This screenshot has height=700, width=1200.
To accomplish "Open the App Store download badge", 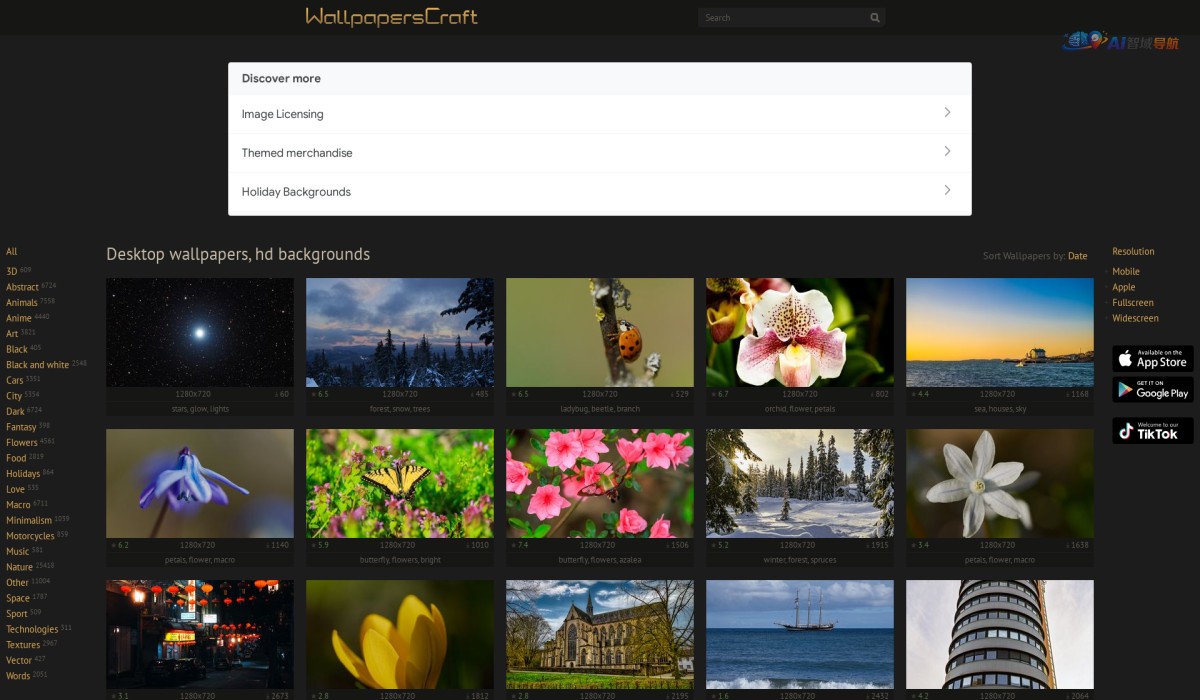I will pos(1152,359).
